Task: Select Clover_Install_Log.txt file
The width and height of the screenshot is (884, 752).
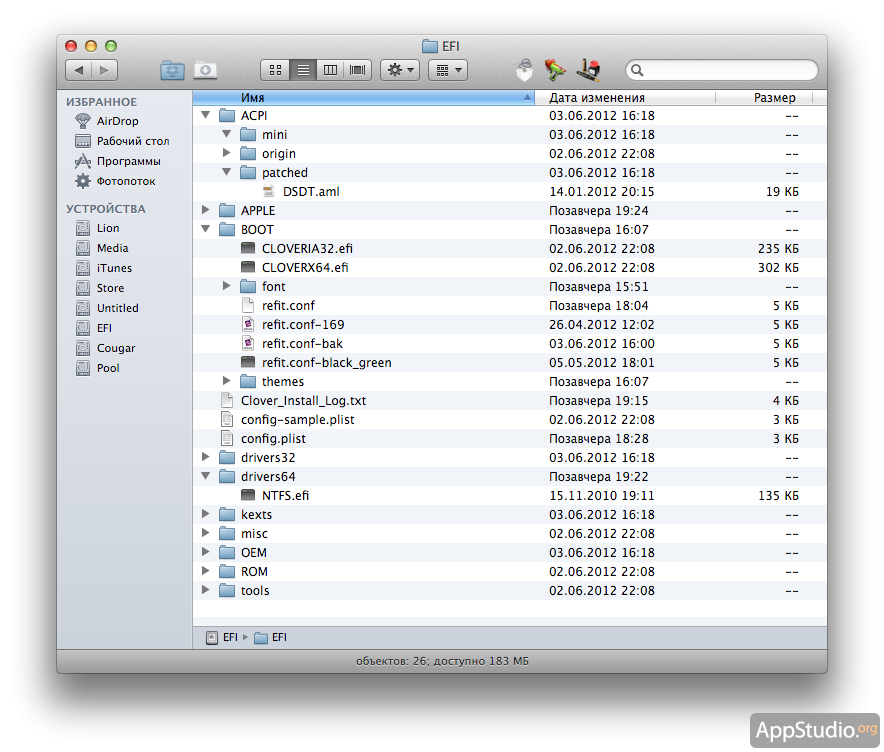Action: click(510, 401)
